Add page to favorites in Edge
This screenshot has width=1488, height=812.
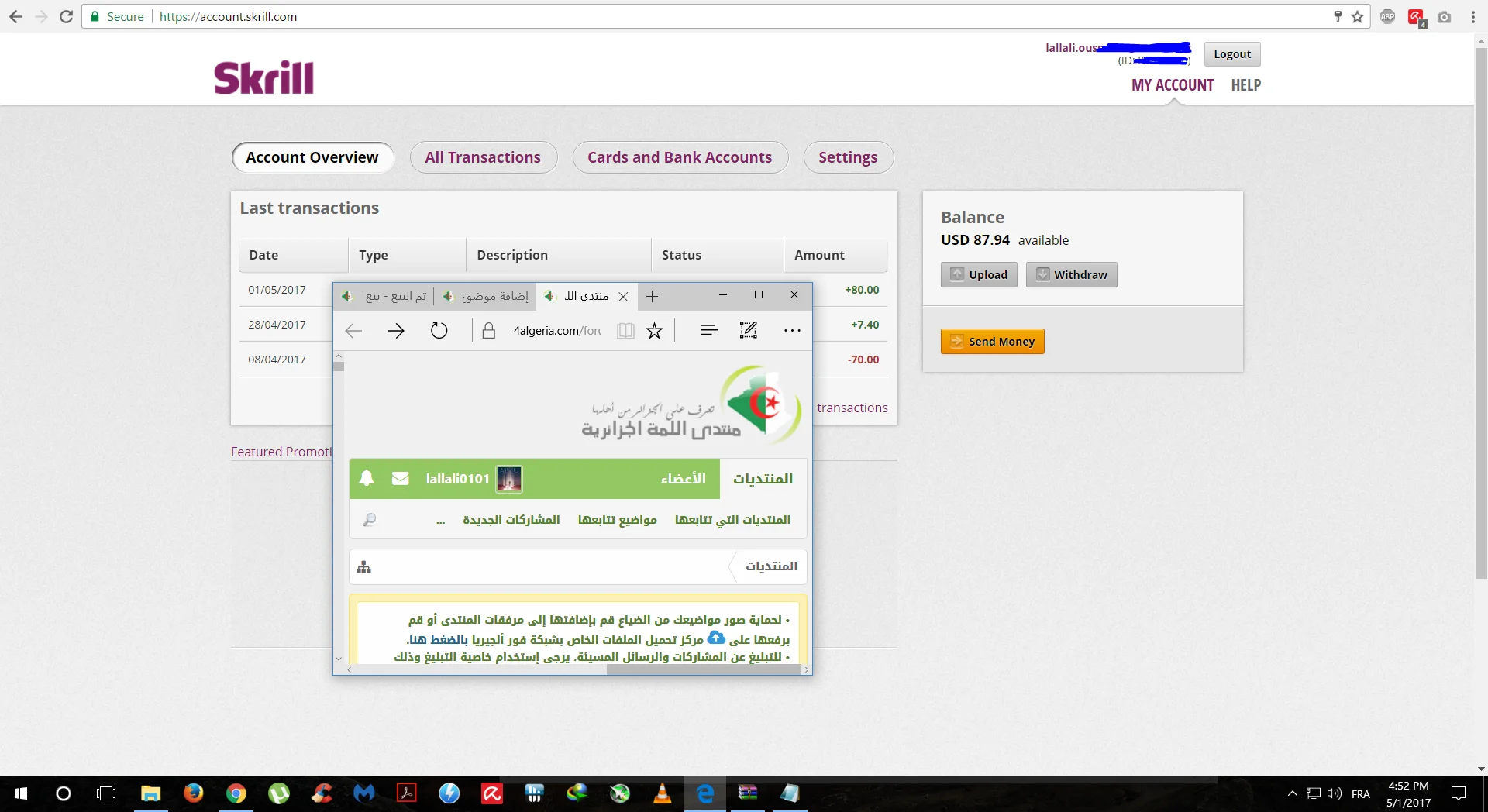pos(655,331)
